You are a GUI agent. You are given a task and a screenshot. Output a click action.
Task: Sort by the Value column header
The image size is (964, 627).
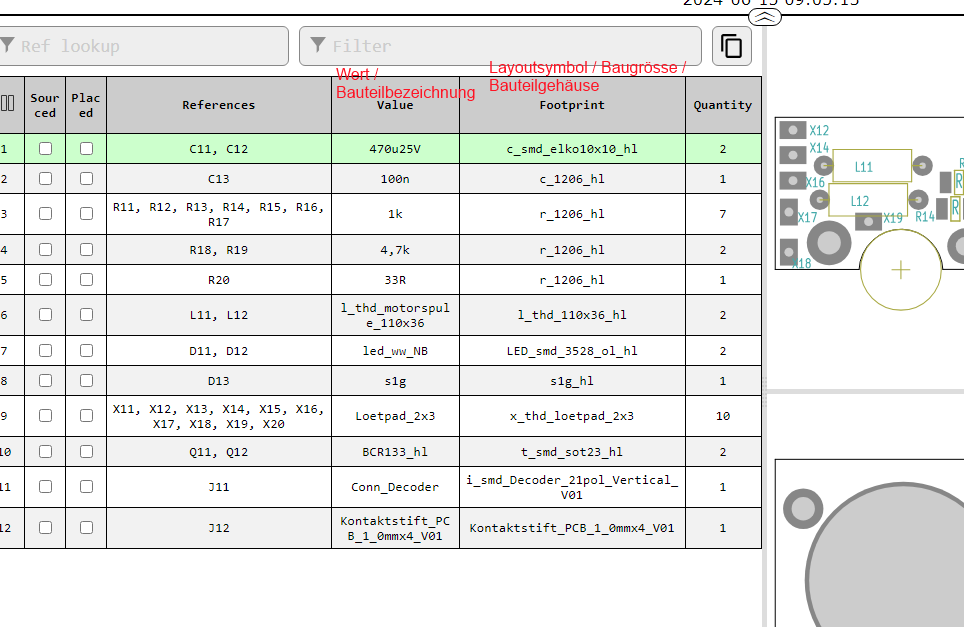coord(395,105)
